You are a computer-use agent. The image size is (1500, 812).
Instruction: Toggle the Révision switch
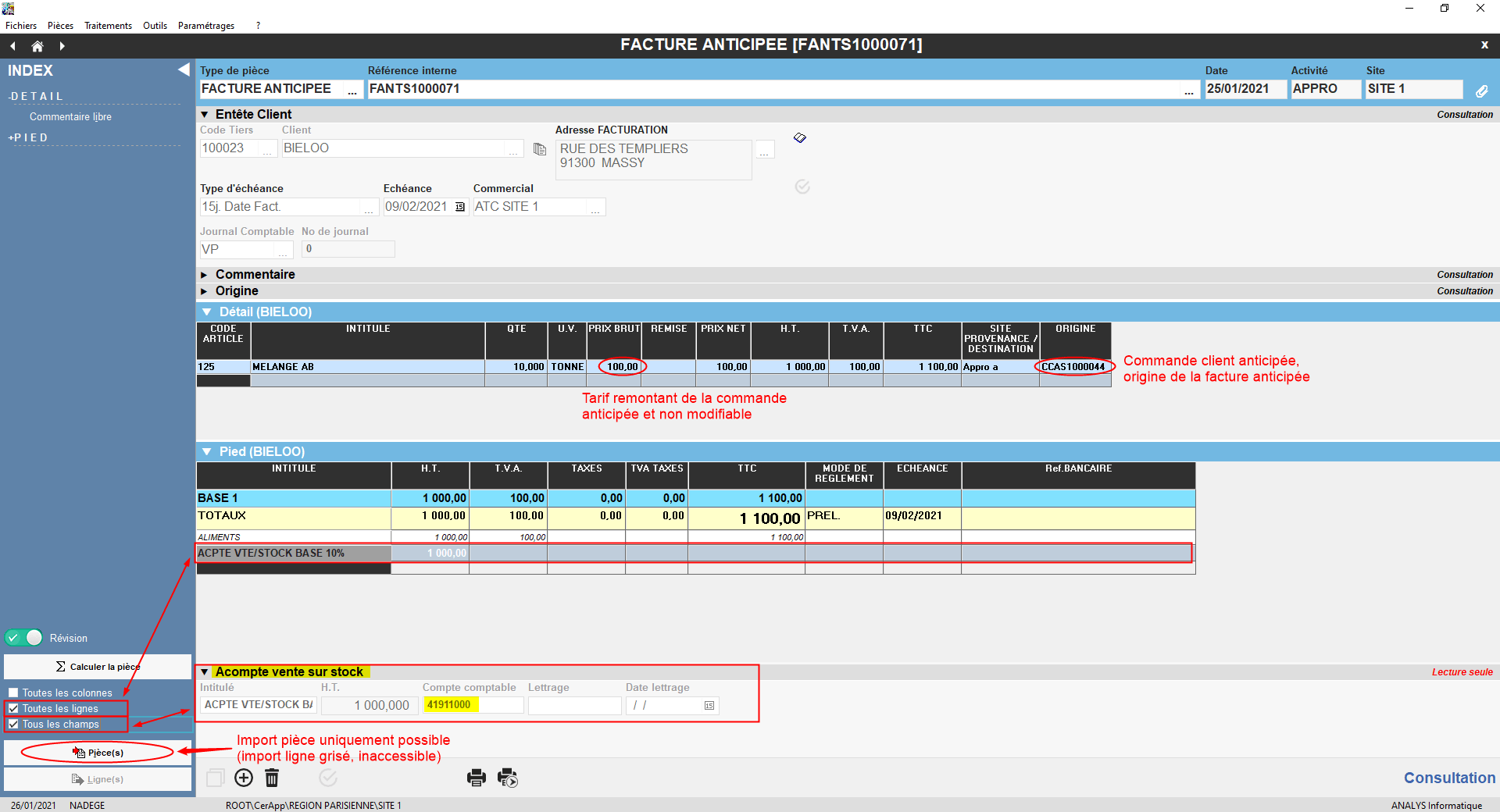coord(24,638)
